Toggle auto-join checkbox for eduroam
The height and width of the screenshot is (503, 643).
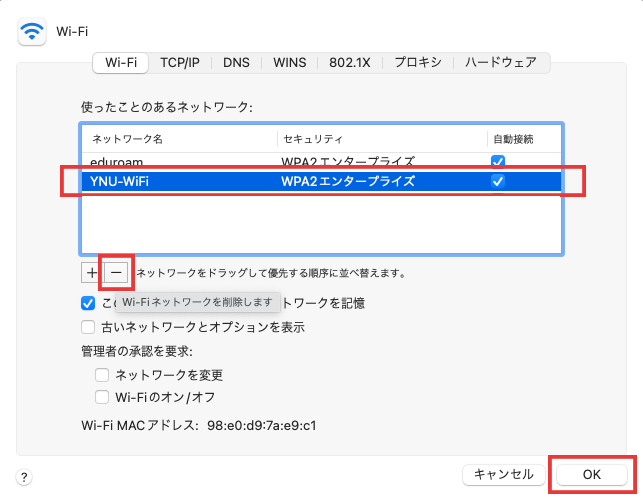(x=498, y=161)
